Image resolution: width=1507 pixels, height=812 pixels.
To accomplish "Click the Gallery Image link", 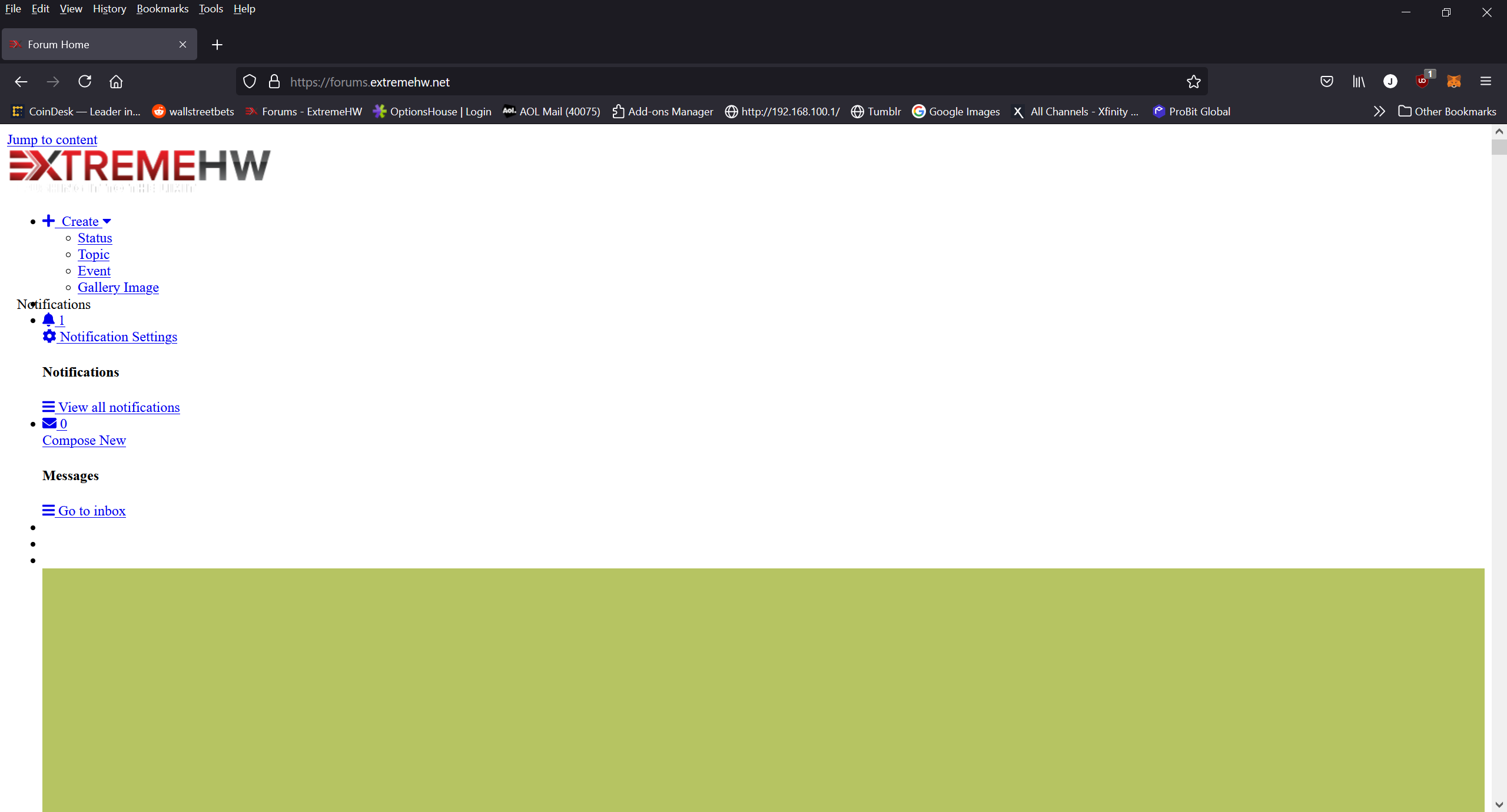I will tap(118, 287).
